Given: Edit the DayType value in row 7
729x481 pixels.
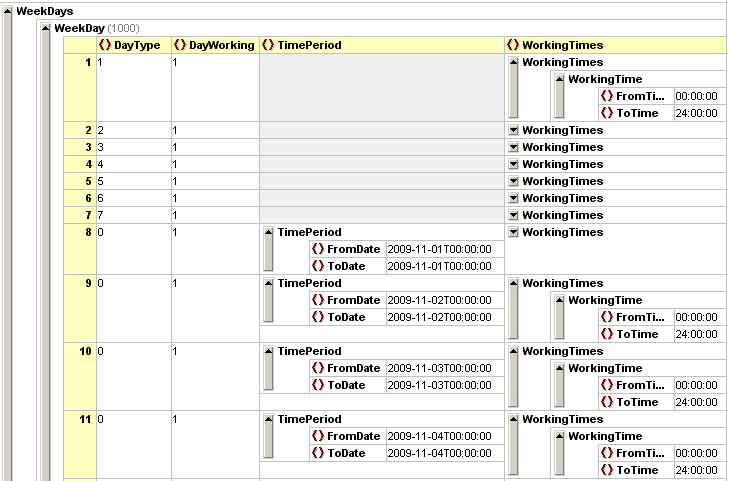Looking at the screenshot, I should tap(133, 215).
